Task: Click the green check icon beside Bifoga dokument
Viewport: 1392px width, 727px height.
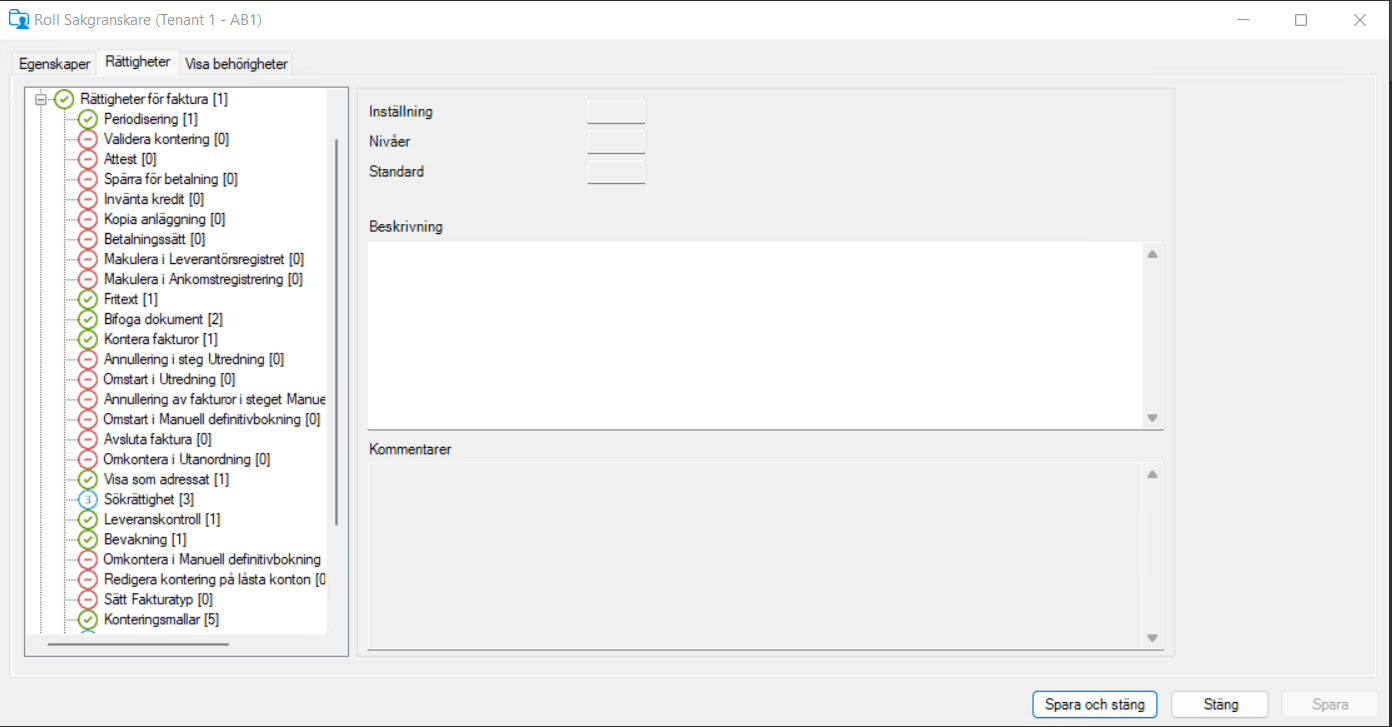Action: pos(88,319)
